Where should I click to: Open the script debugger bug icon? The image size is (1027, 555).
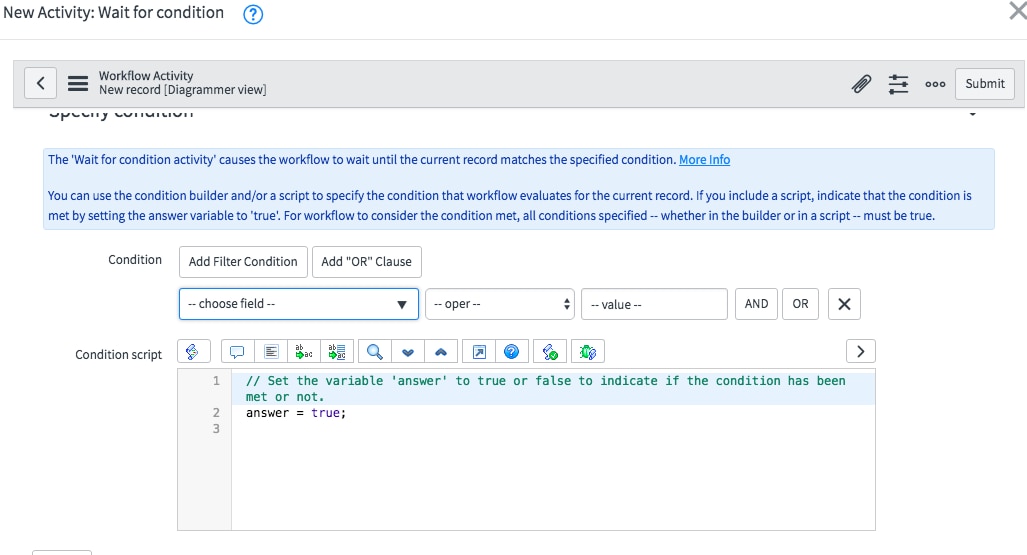(x=588, y=352)
